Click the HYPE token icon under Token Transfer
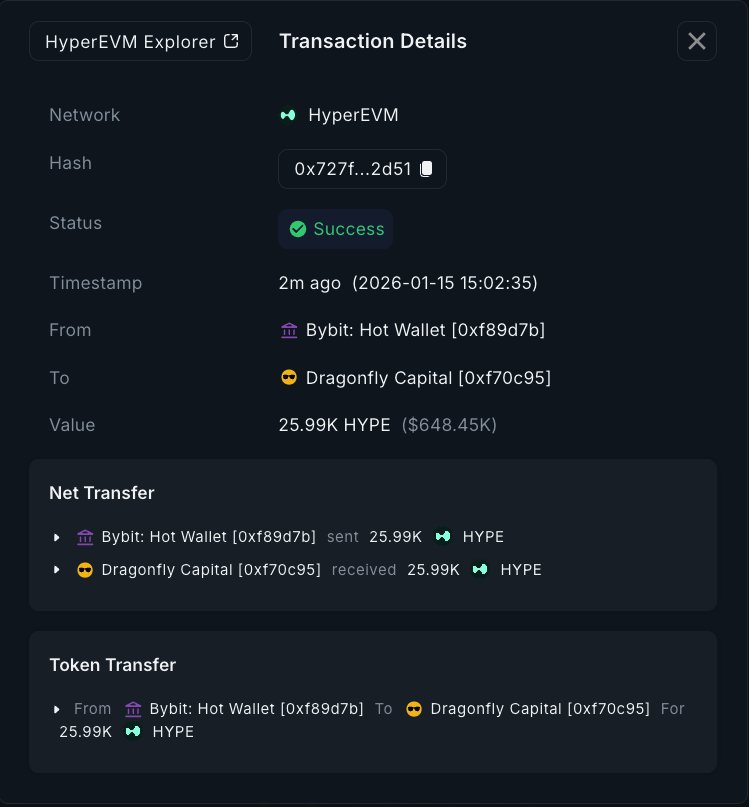Image resolution: width=749 pixels, height=807 pixels. [133, 732]
